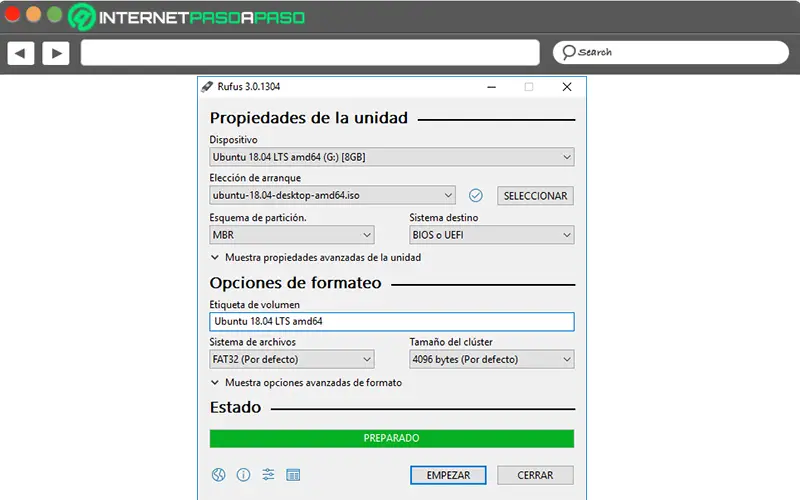This screenshot has width=800, height=500.
Task: Open the Dispositivo device dropdown
Action: 392,157
